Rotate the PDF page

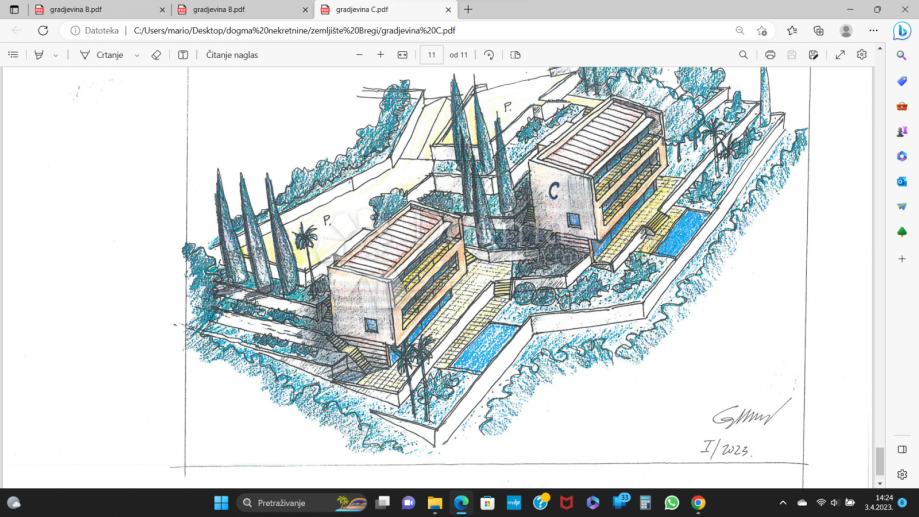click(x=489, y=55)
